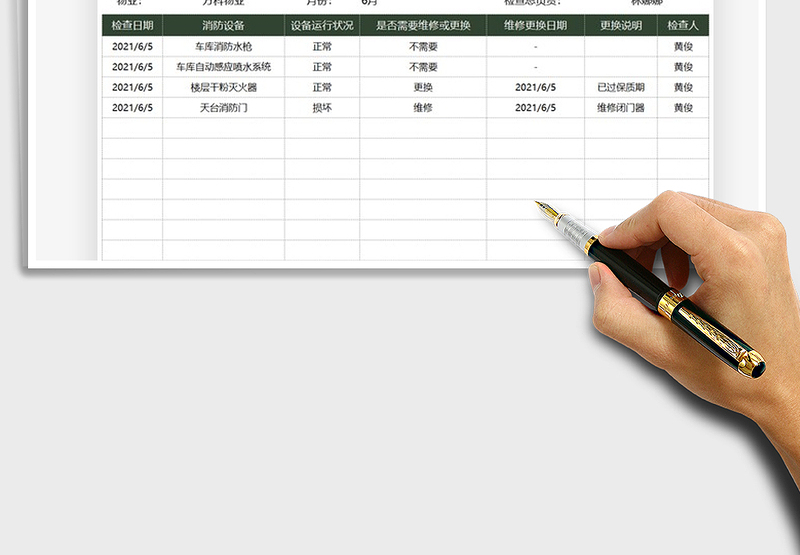Select the 更换说明 column header

coord(621,26)
